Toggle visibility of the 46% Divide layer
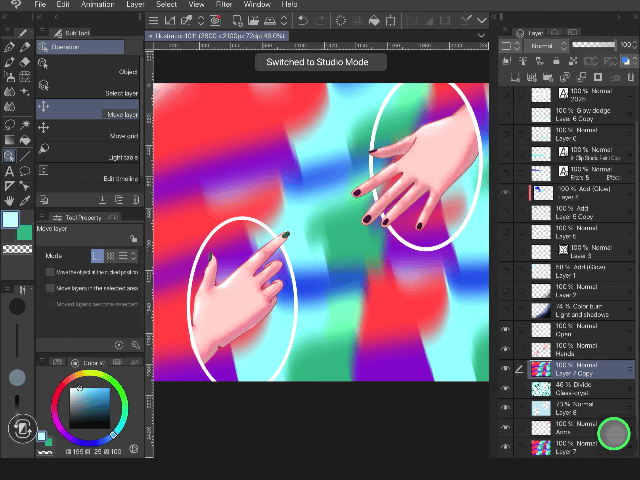640x480 pixels. coord(506,388)
